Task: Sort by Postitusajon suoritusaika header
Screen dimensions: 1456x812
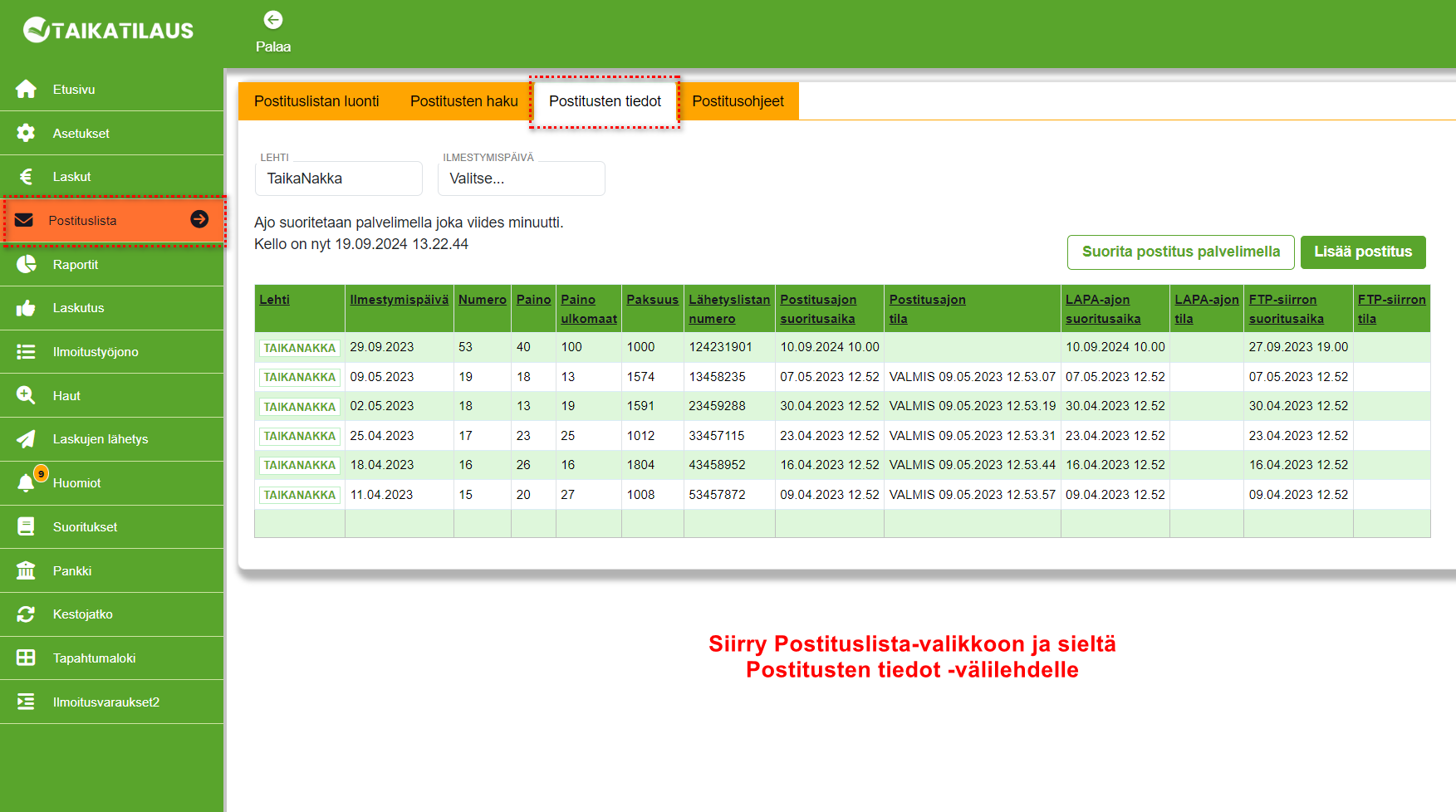Action: (818, 309)
